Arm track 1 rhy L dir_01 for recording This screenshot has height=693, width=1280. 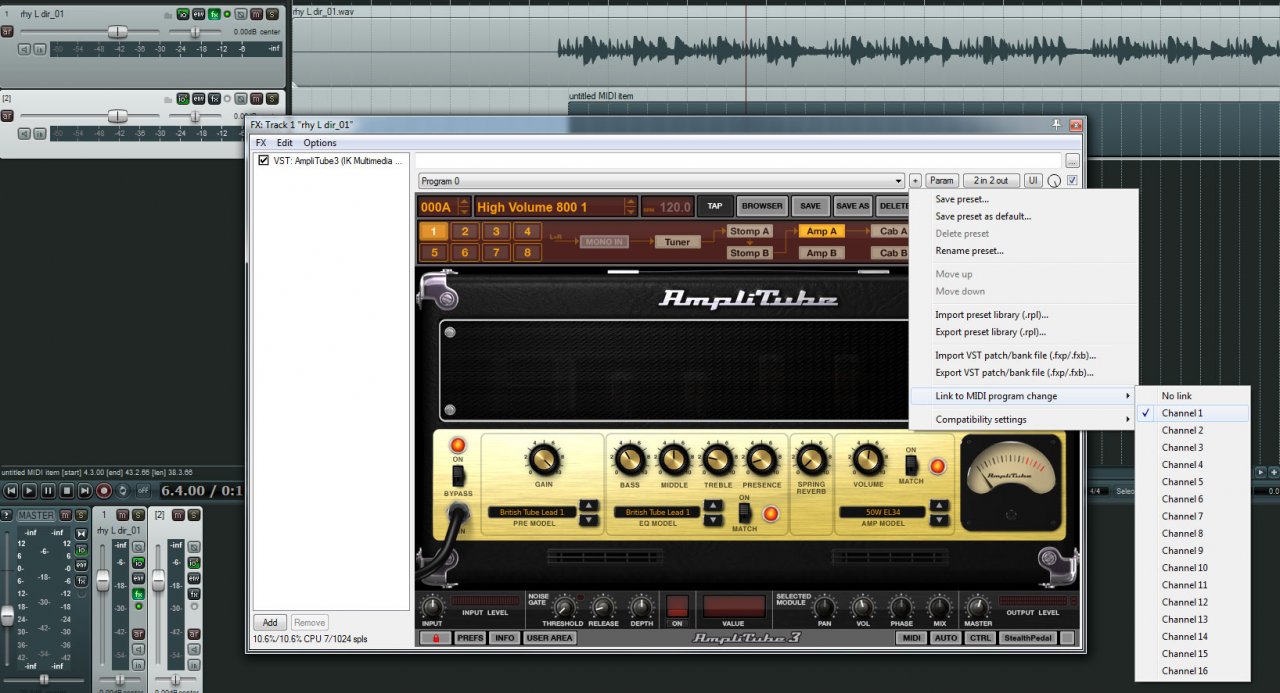(x=7, y=32)
